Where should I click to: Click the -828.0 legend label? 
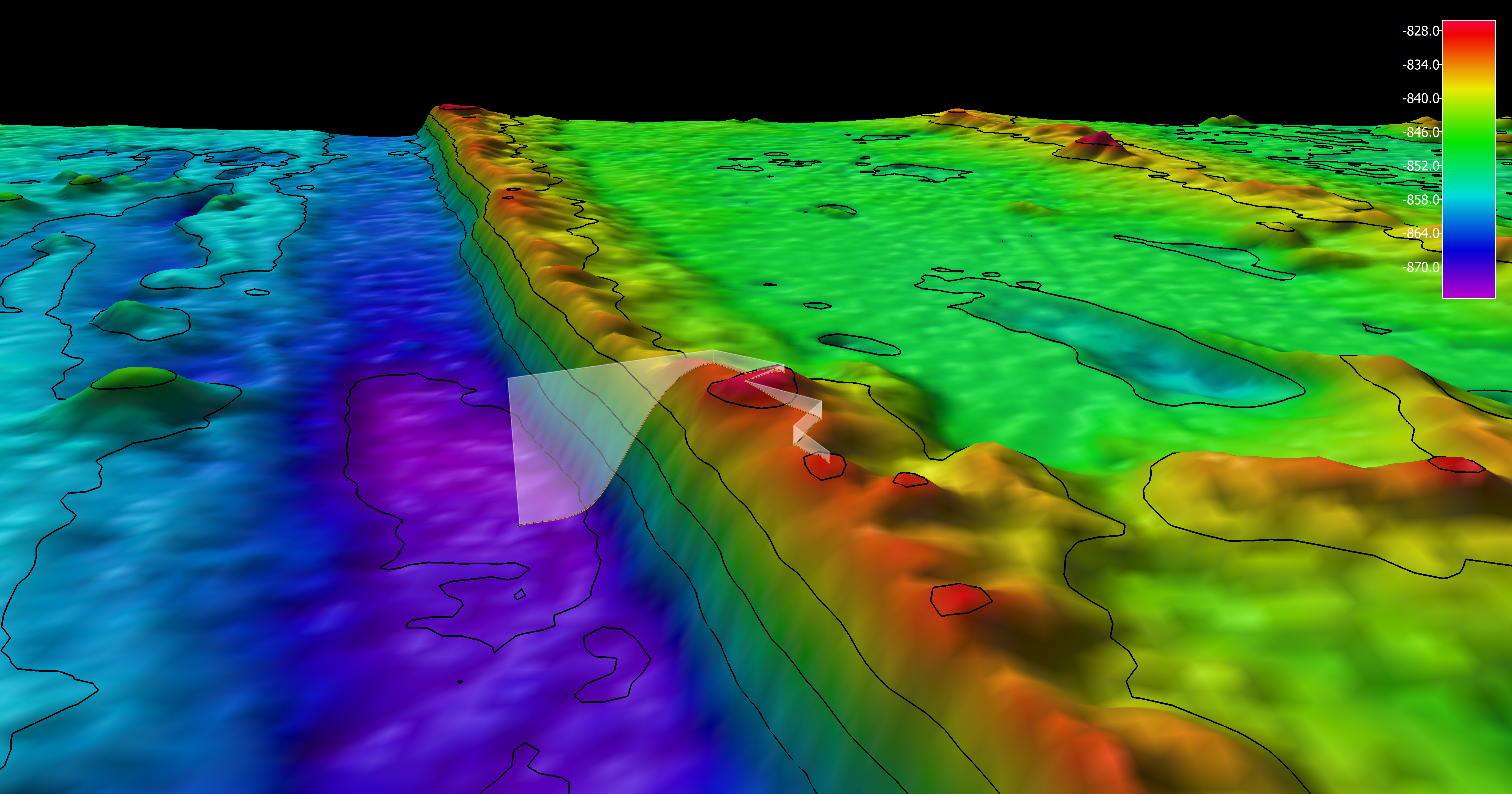pos(1421,31)
